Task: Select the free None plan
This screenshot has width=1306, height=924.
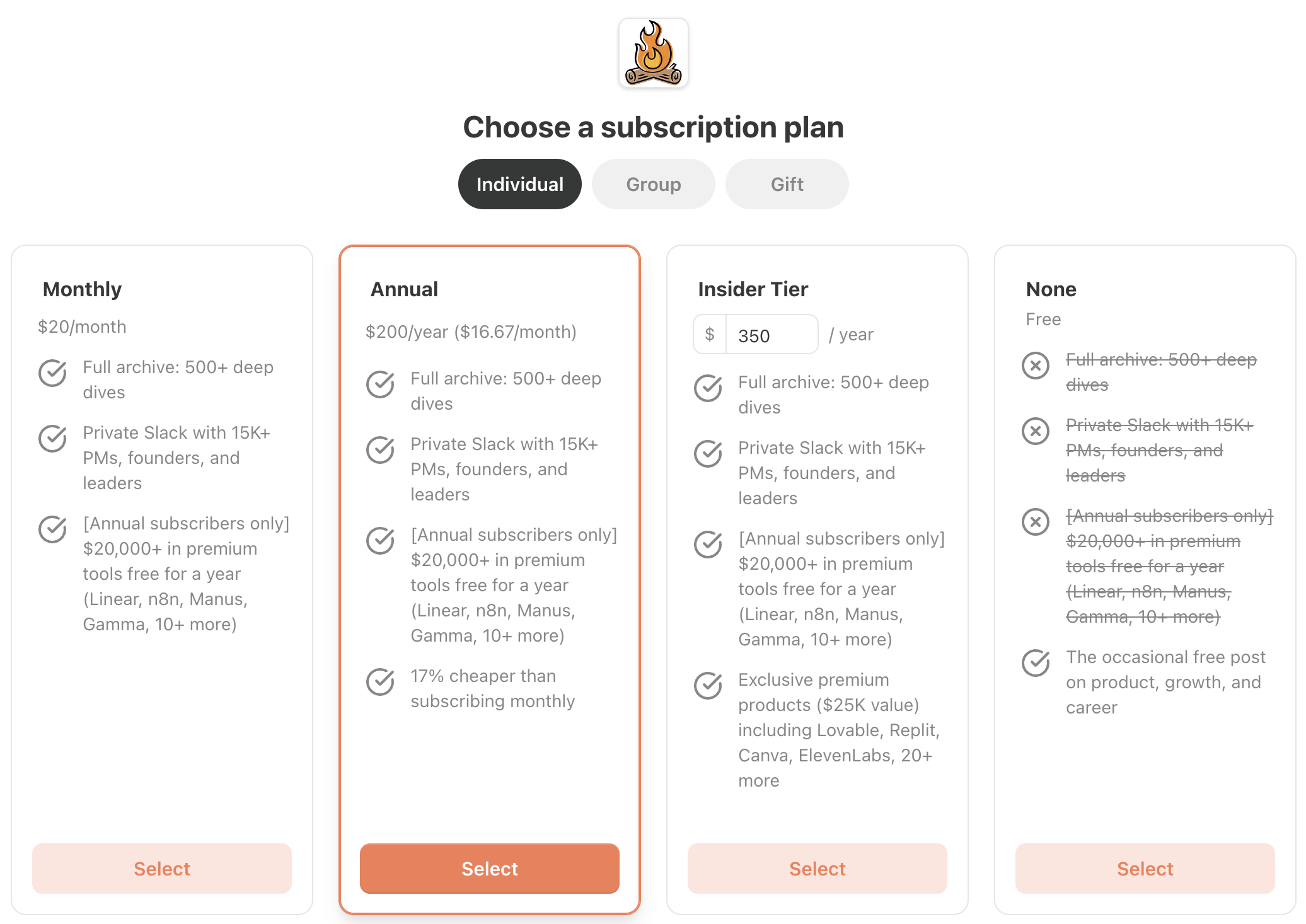Action: pos(1145,869)
